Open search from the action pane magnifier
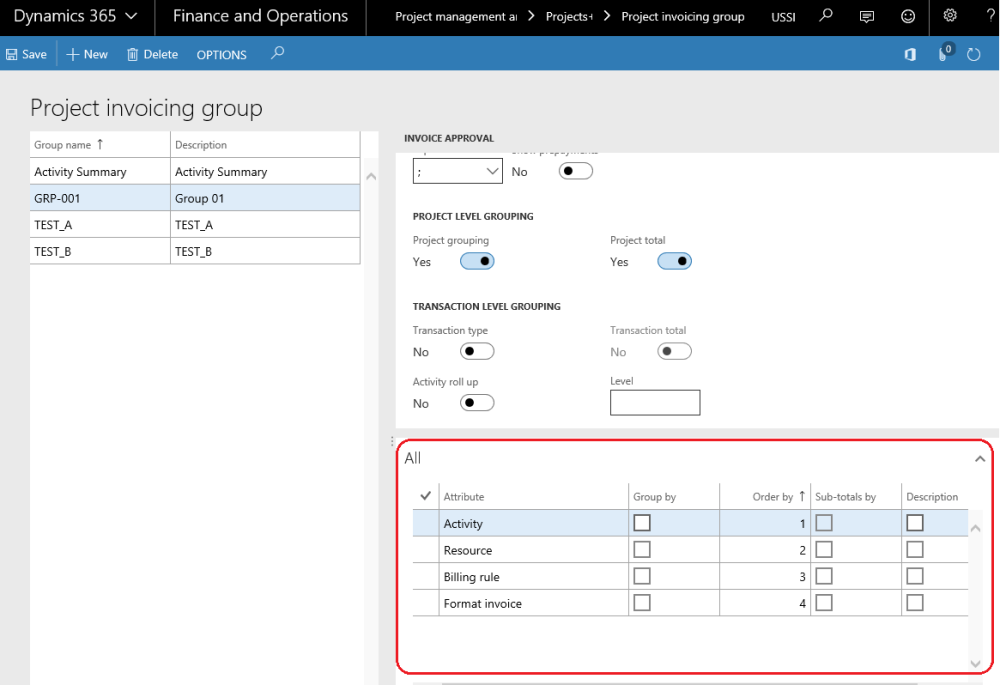The height and width of the screenshot is (685, 1000). (277, 54)
